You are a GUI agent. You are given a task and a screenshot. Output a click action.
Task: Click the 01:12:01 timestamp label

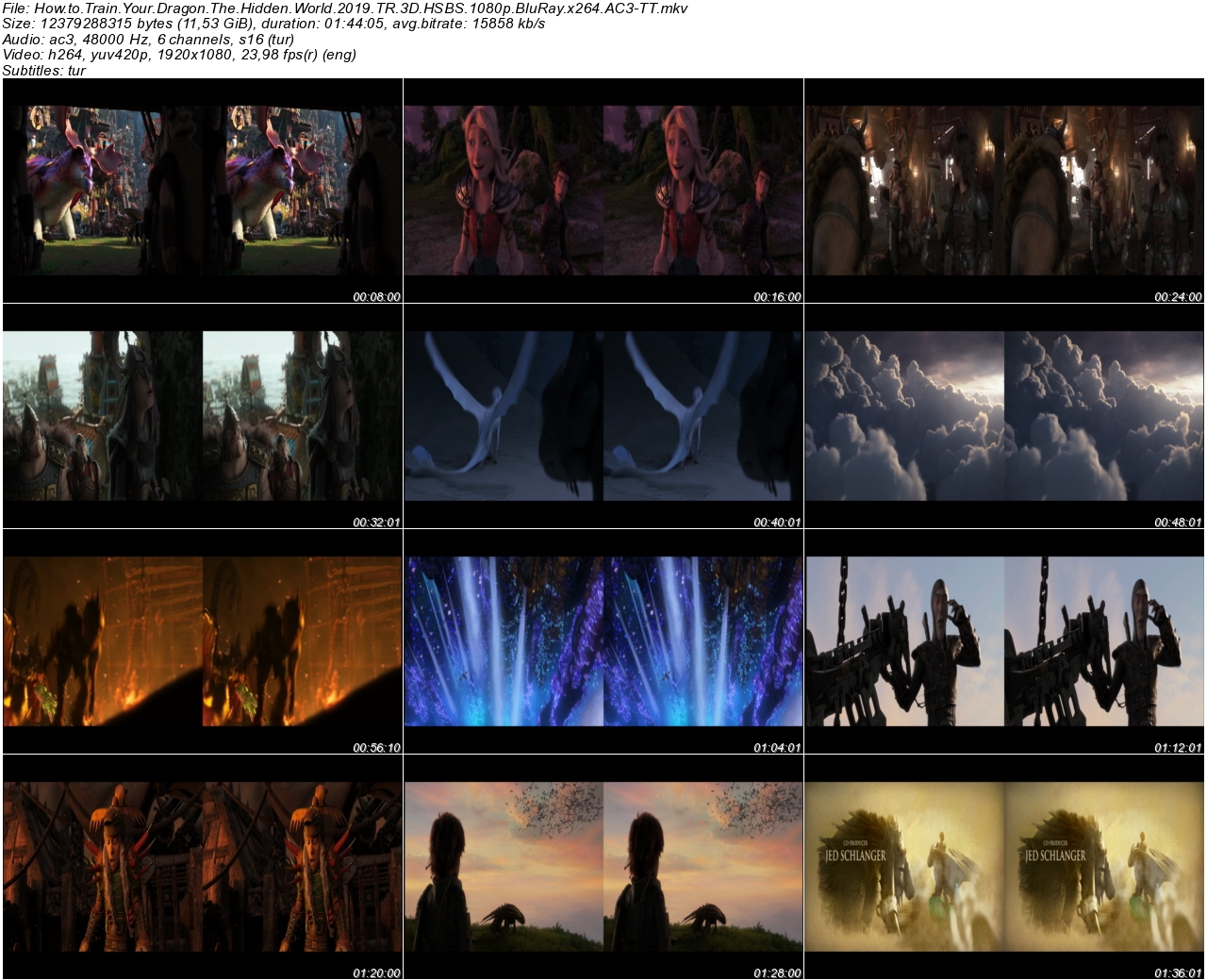[x=1179, y=747]
